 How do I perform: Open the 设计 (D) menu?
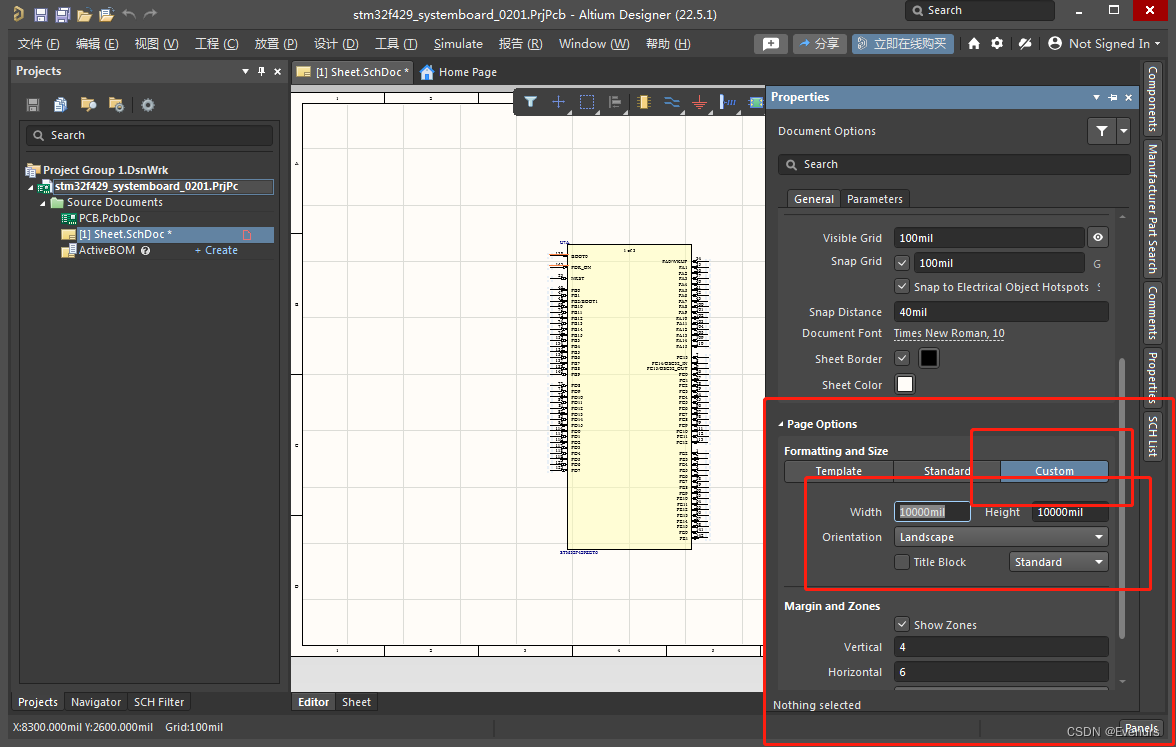point(336,44)
